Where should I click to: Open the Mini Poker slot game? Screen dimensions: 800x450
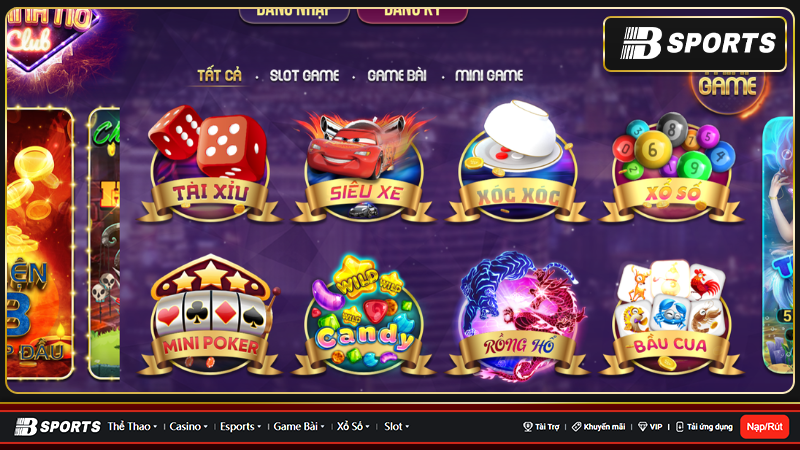click(210, 315)
